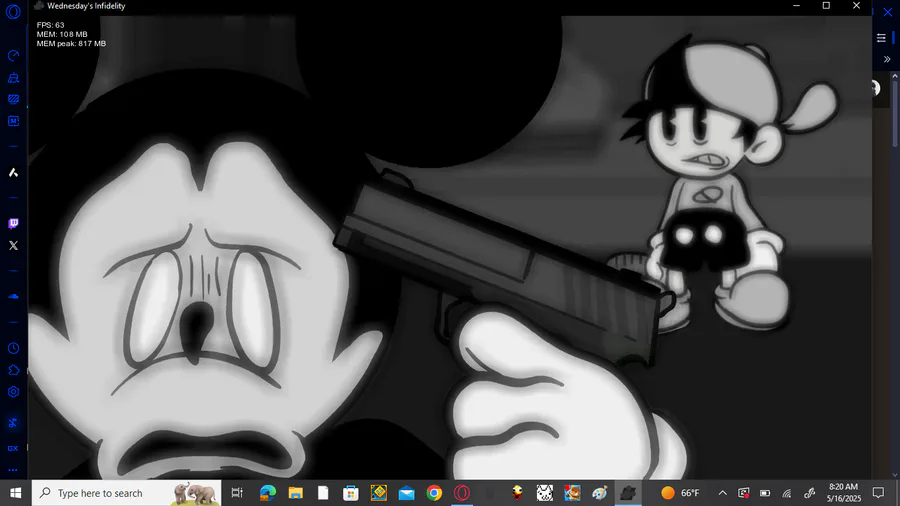Image resolution: width=900 pixels, height=506 pixels.
Task: Open Mail app from taskbar
Action: 406,493
